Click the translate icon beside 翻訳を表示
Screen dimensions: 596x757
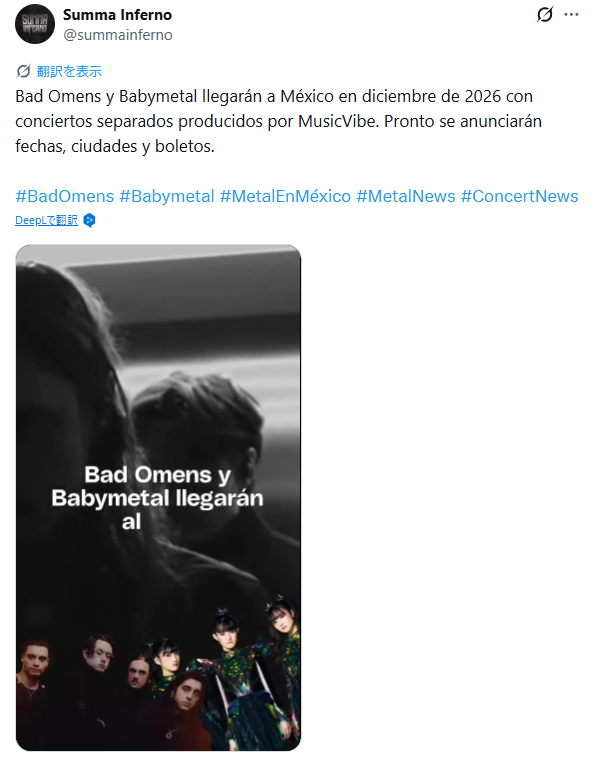click(x=23, y=71)
